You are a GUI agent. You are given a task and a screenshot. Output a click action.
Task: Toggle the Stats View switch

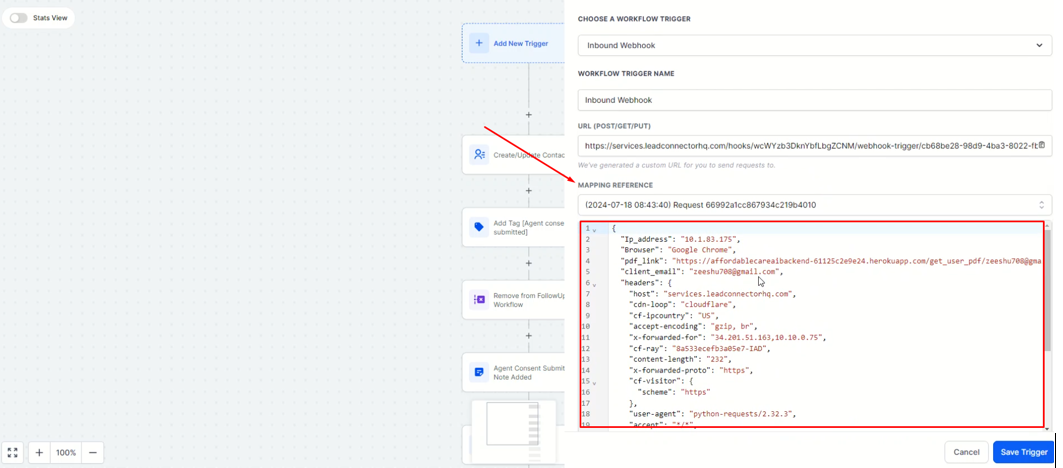point(18,18)
